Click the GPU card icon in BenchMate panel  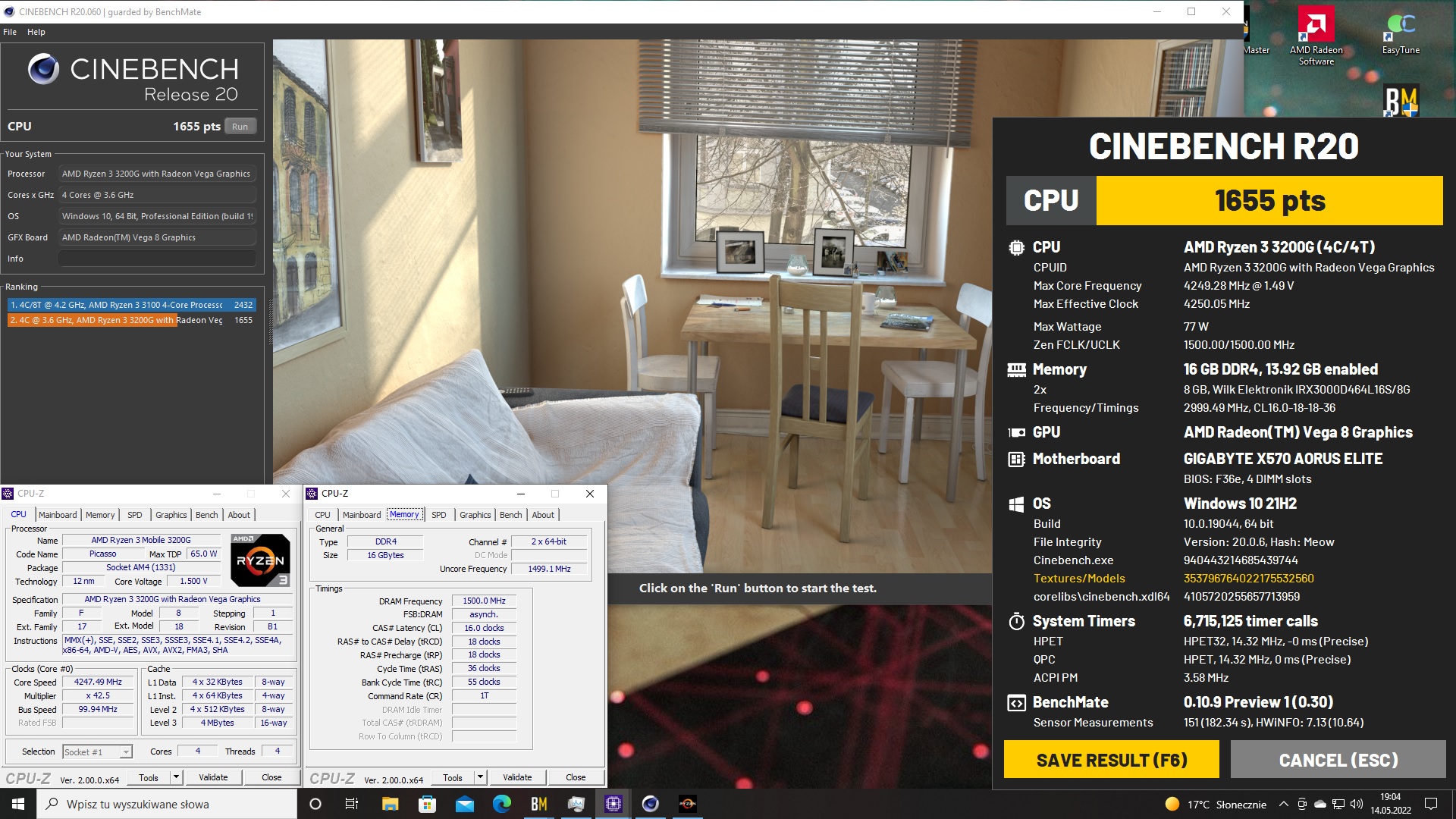coord(1016,432)
